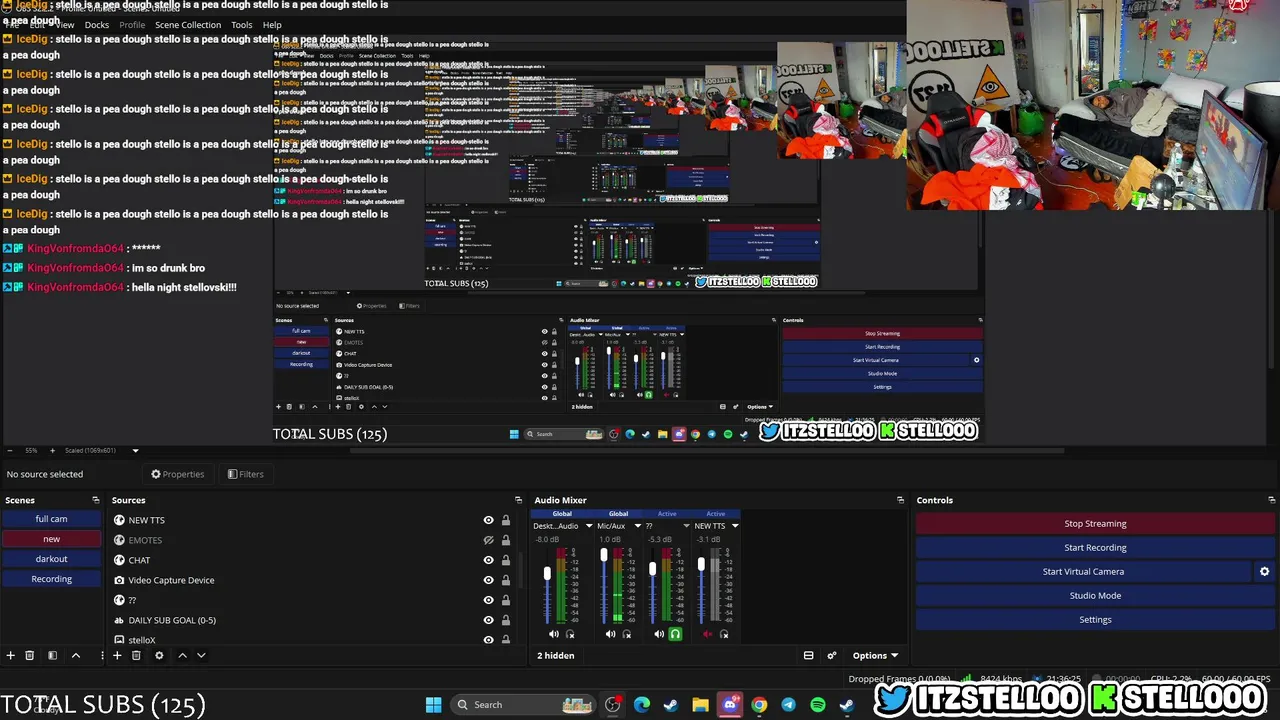The image size is (1280, 720).
Task: Toggle monitoring headphone icon for Mic/Aux
Action: 627,634
